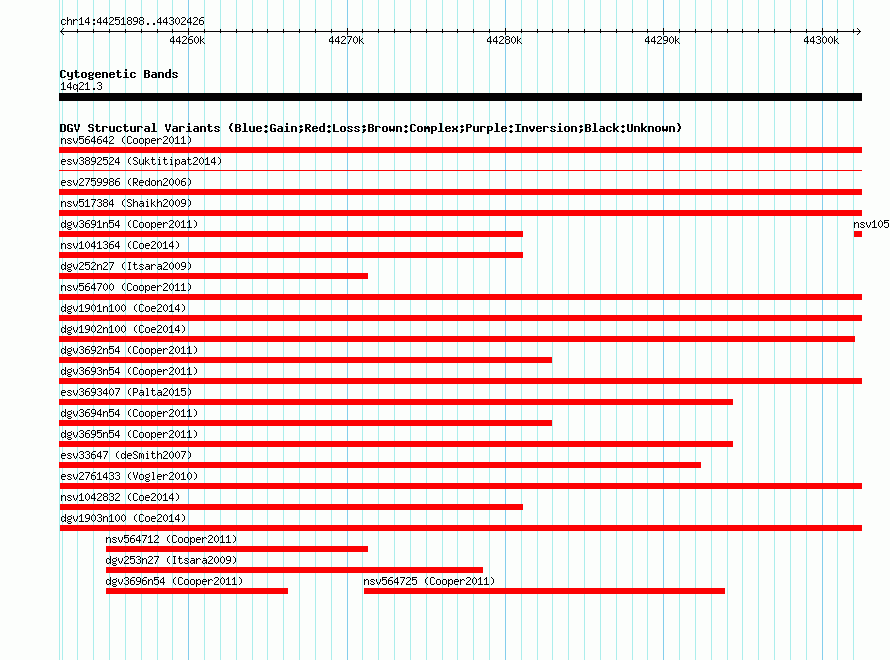Open dgv3692n54 (Cooper2011) label
This screenshot has height=660, width=890.
pos(129,350)
